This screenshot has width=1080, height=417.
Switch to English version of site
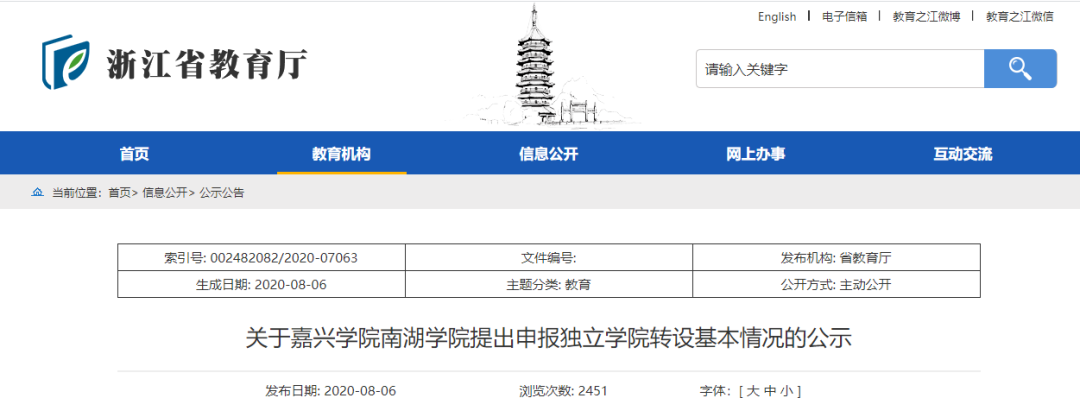777,16
